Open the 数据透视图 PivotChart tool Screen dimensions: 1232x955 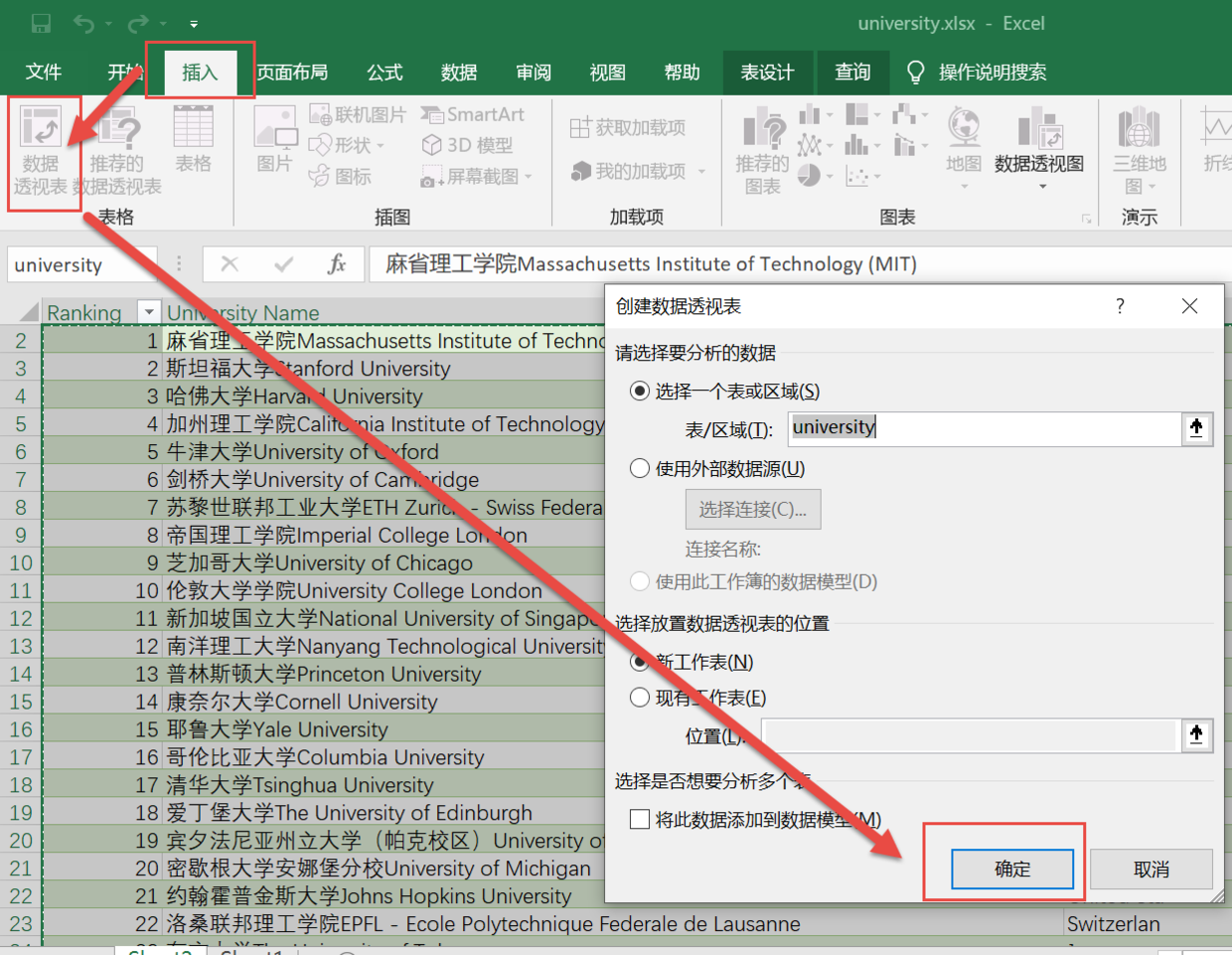click(1039, 139)
